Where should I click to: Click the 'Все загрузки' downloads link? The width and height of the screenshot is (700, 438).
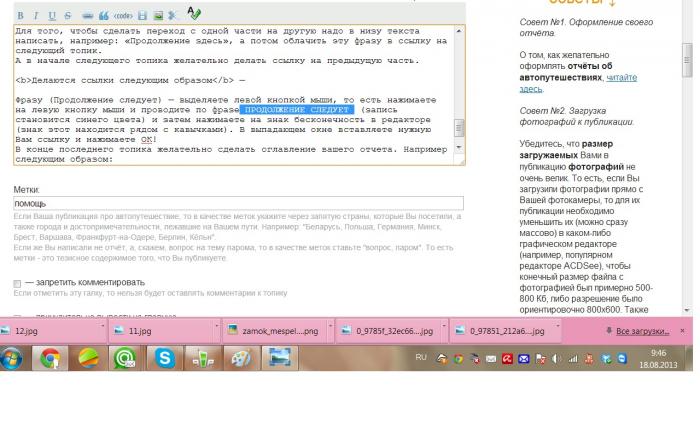pos(641,331)
